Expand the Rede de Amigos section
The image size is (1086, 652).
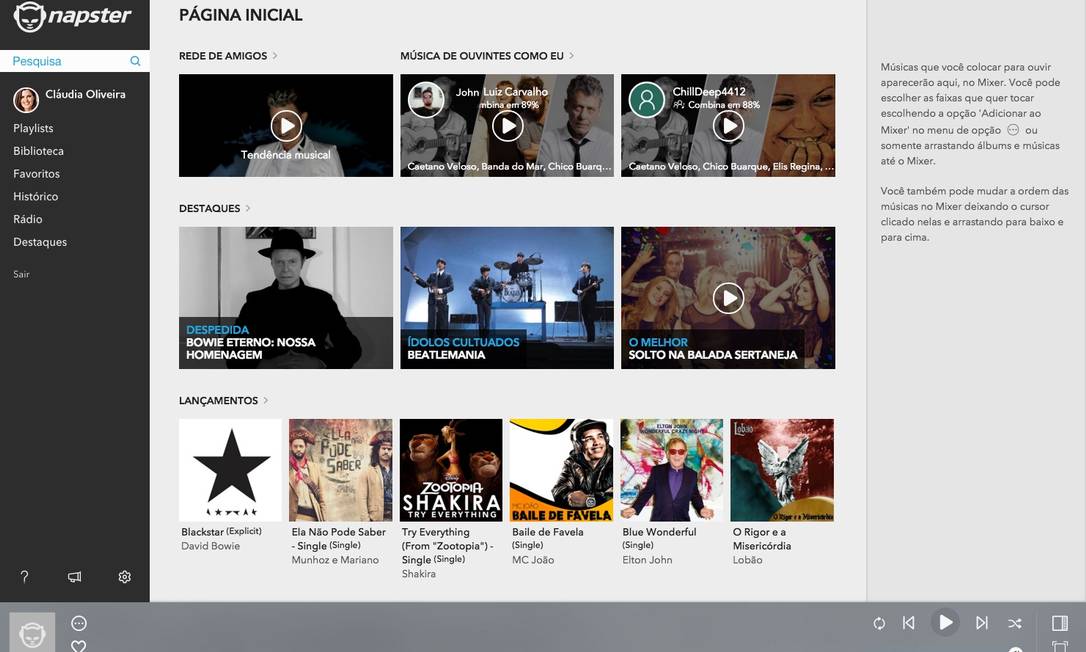click(x=275, y=56)
